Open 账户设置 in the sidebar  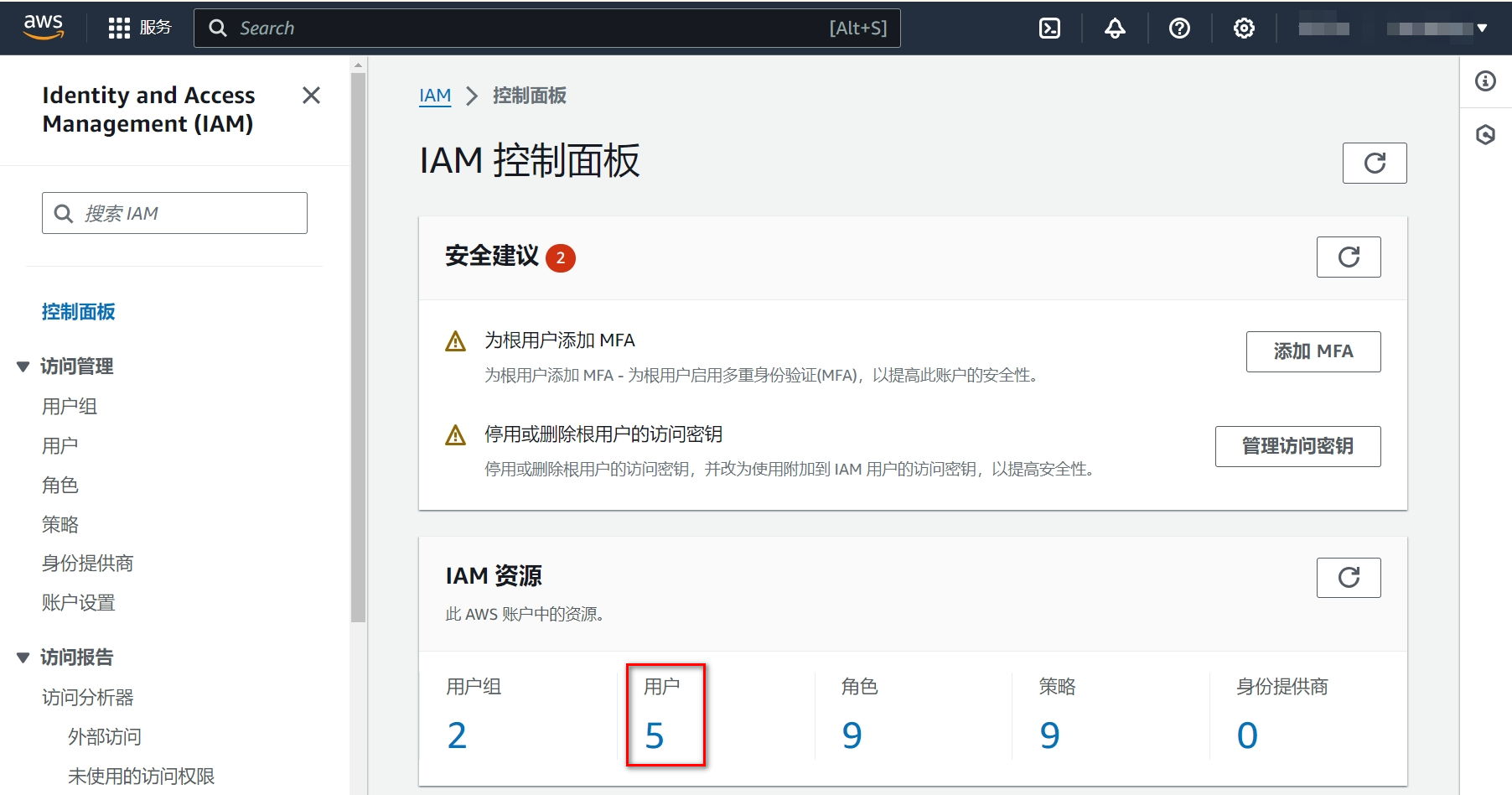point(79,603)
